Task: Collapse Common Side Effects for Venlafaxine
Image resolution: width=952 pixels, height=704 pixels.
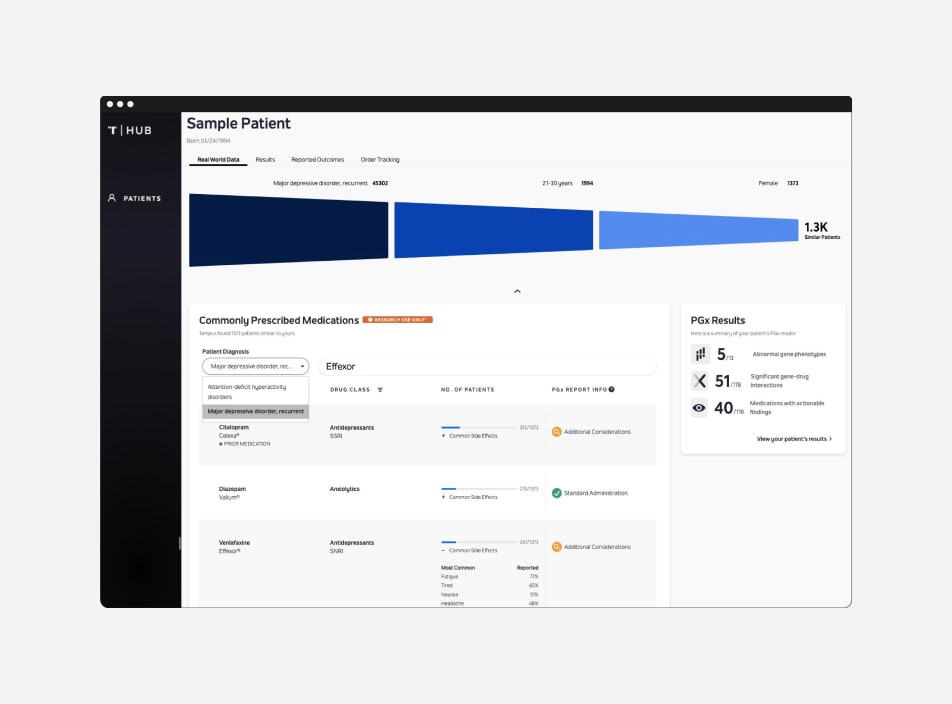Action: [469, 550]
